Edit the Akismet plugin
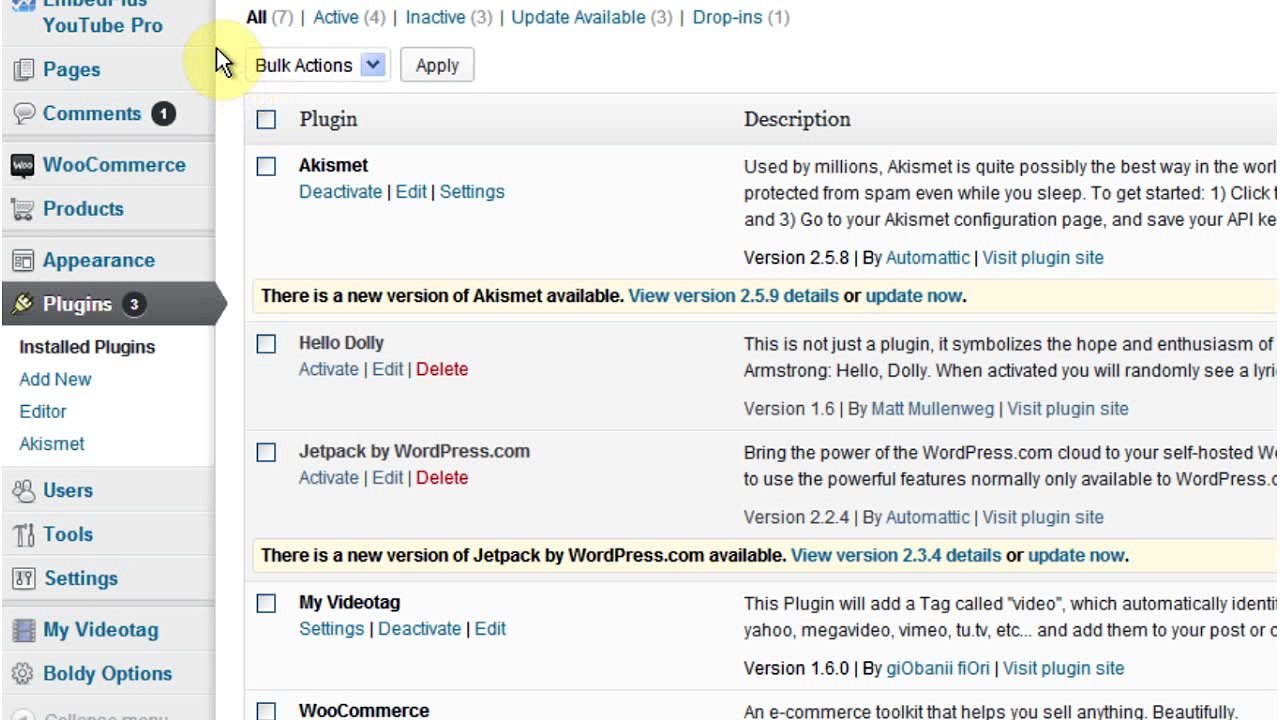Image resolution: width=1280 pixels, height=720 pixels. coord(411,192)
